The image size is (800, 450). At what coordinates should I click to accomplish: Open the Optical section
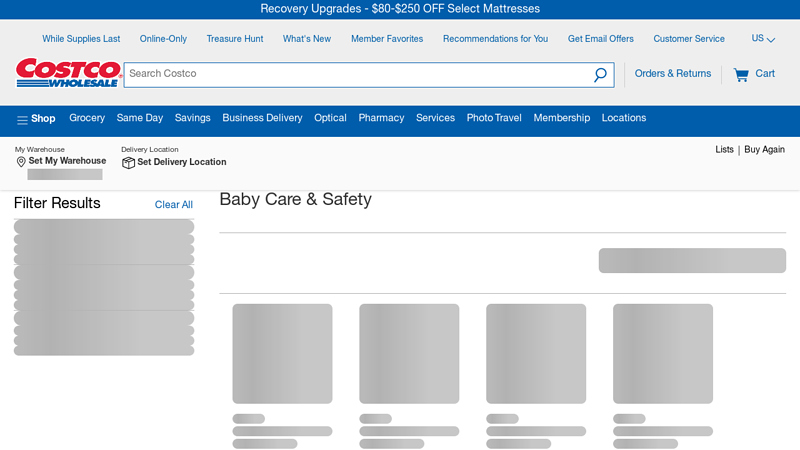(x=330, y=118)
